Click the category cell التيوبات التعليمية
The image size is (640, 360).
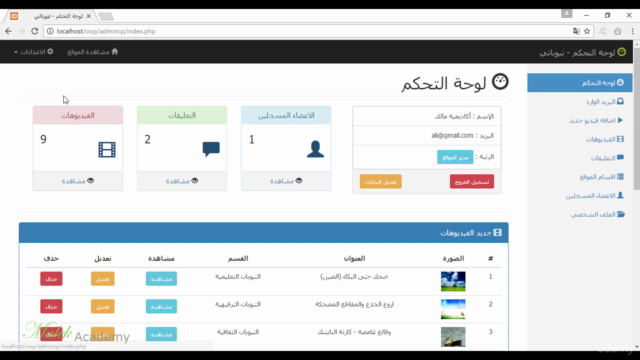pos(238,277)
